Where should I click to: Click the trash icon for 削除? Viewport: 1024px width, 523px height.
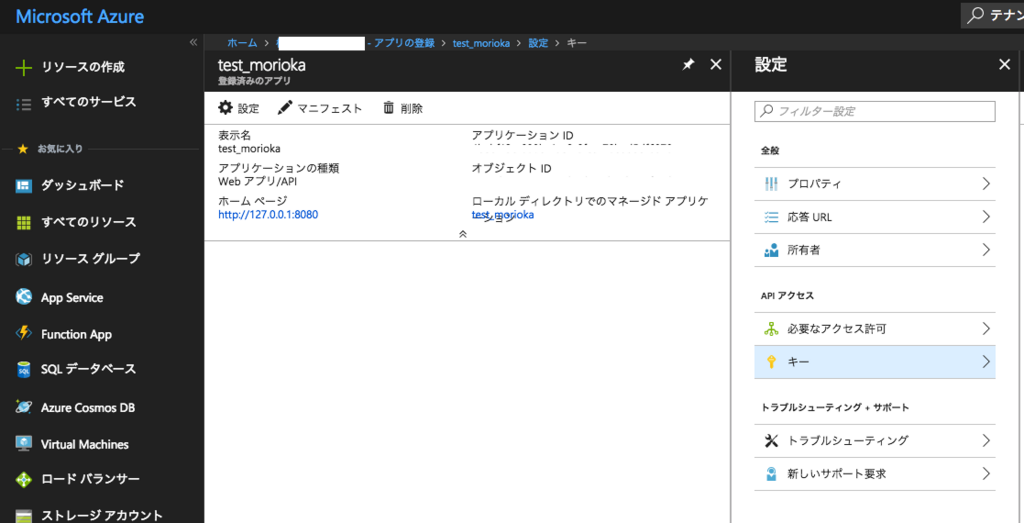[389, 108]
